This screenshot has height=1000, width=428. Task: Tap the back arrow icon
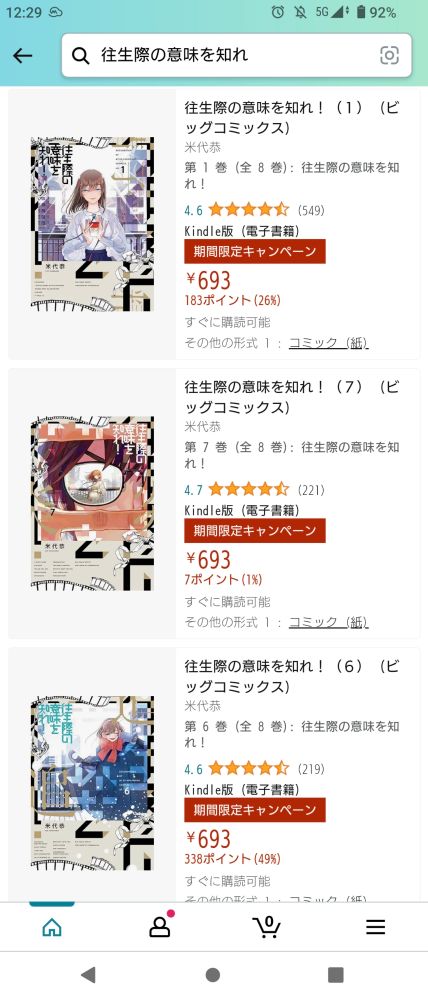coord(22,55)
